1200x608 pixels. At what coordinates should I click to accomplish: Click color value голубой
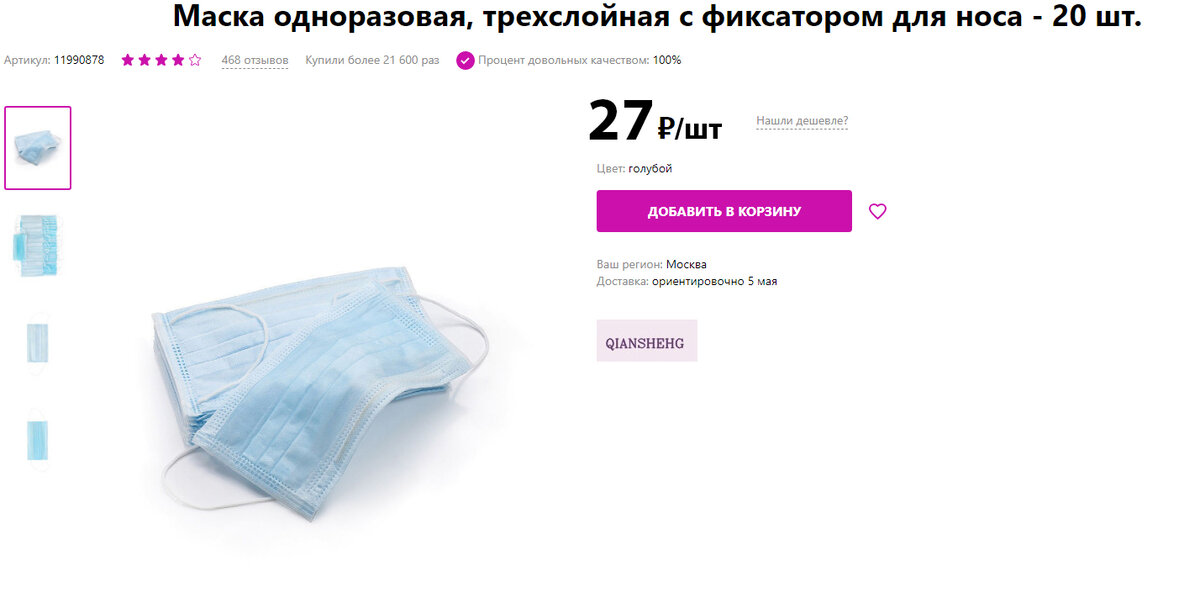650,169
